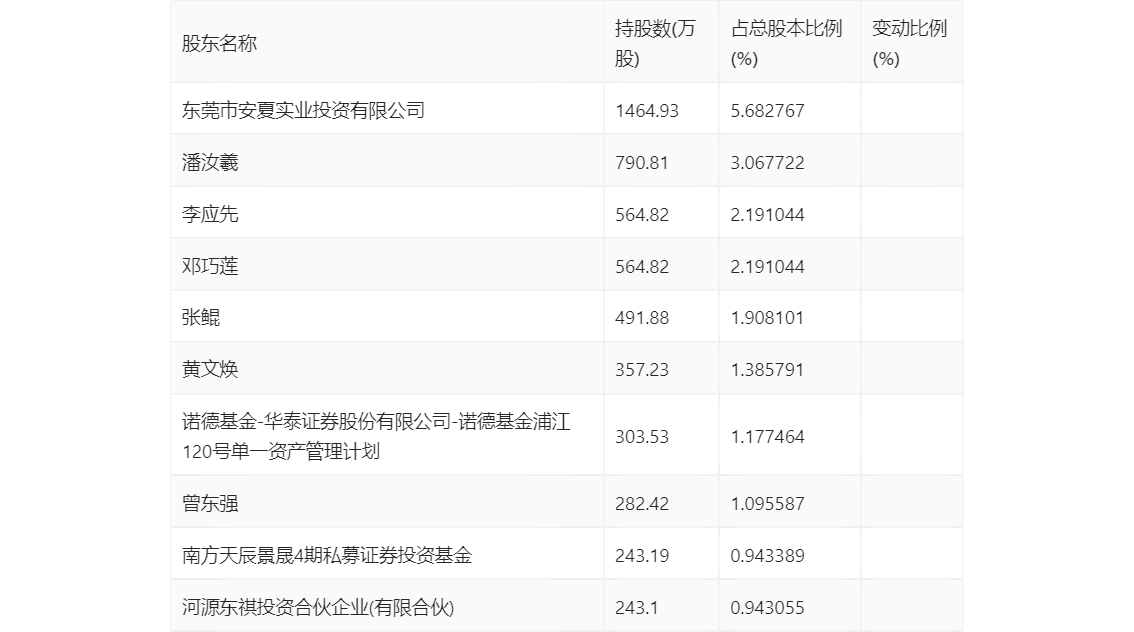Click the value 357.23
Screen dimensions: 1134x632
[x=642, y=370]
